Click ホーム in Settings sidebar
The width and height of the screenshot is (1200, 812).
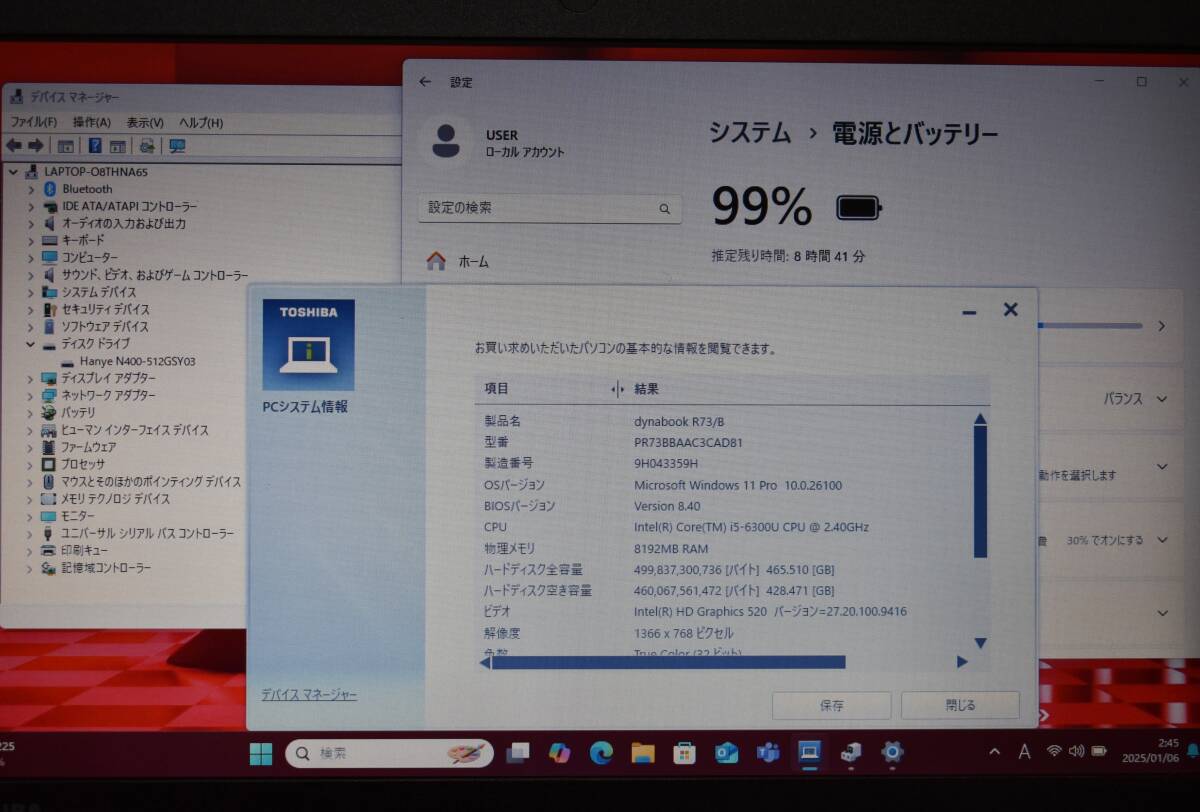[474, 261]
